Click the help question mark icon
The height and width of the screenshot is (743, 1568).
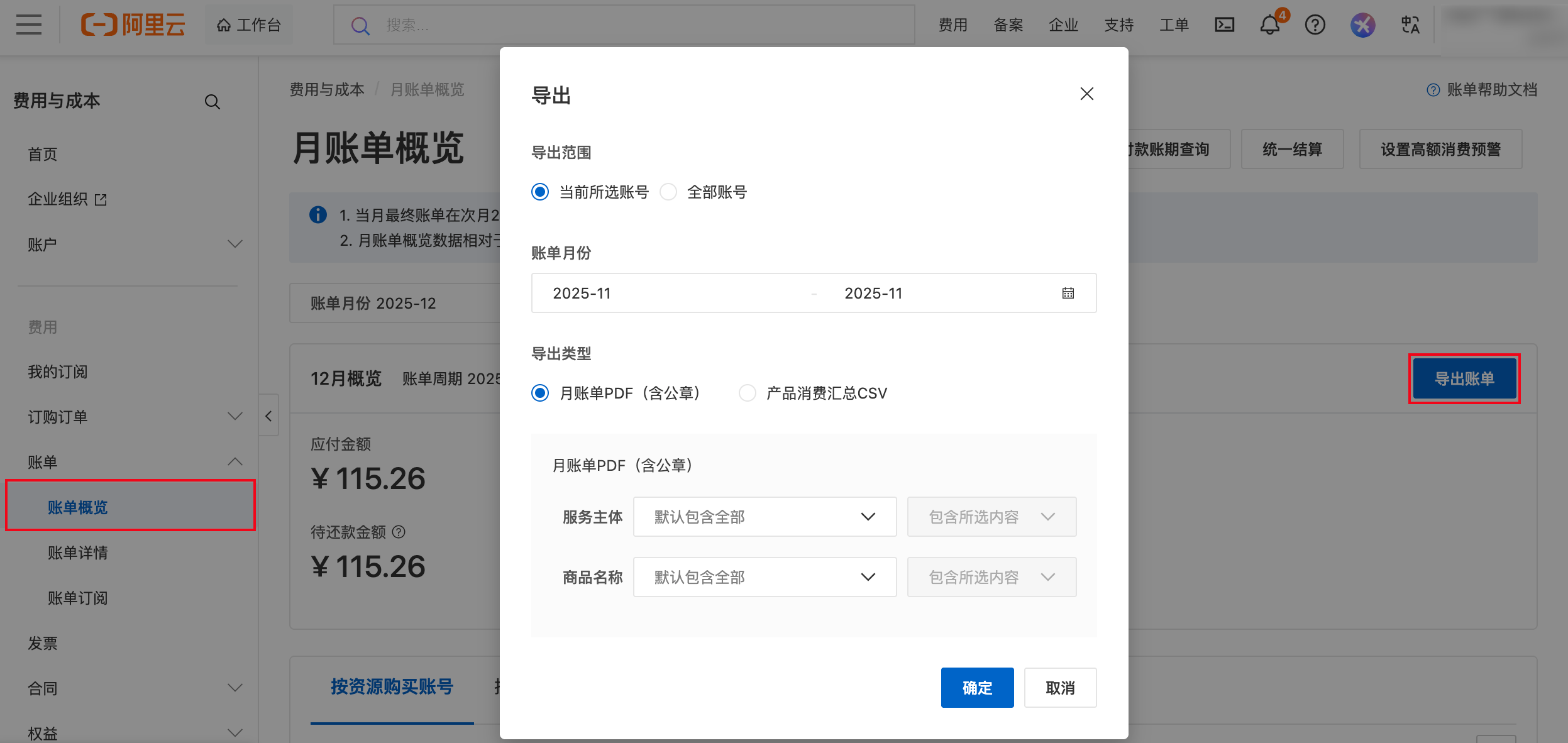(x=1315, y=25)
